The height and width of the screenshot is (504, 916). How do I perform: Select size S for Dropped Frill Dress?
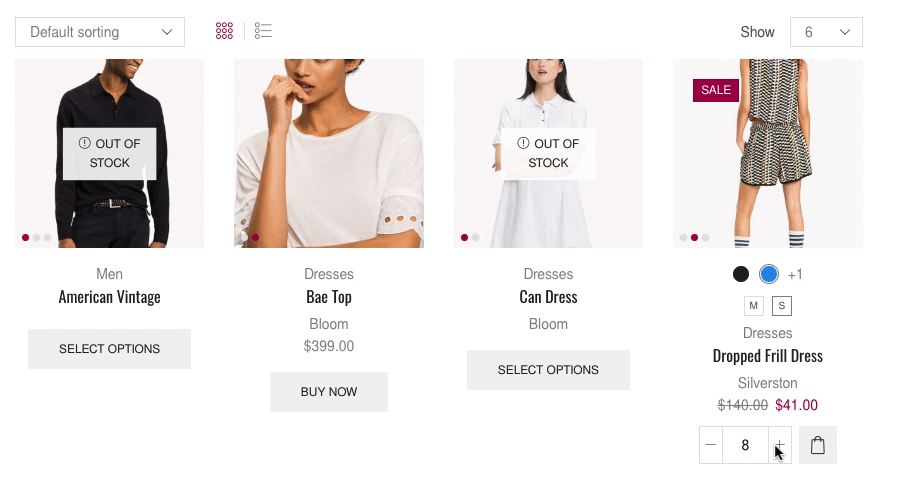click(782, 305)
